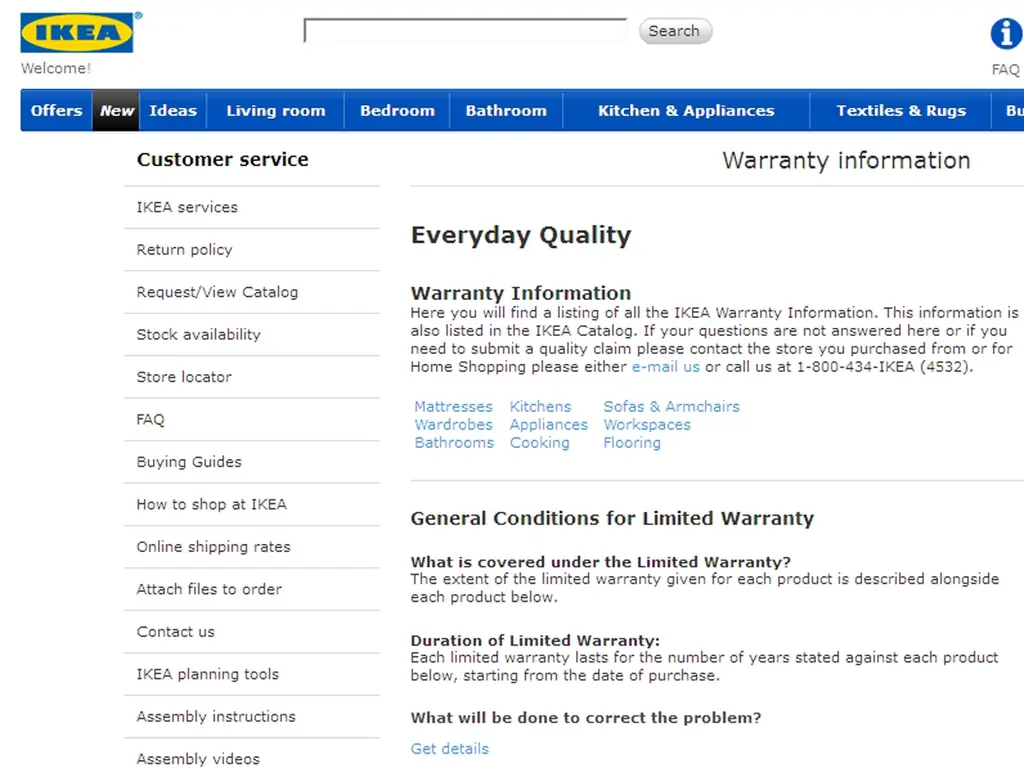This screenshot has height=768, width=1024.
Task: Go to Kitchen & Appliances tab
Action: click(686, 110)
